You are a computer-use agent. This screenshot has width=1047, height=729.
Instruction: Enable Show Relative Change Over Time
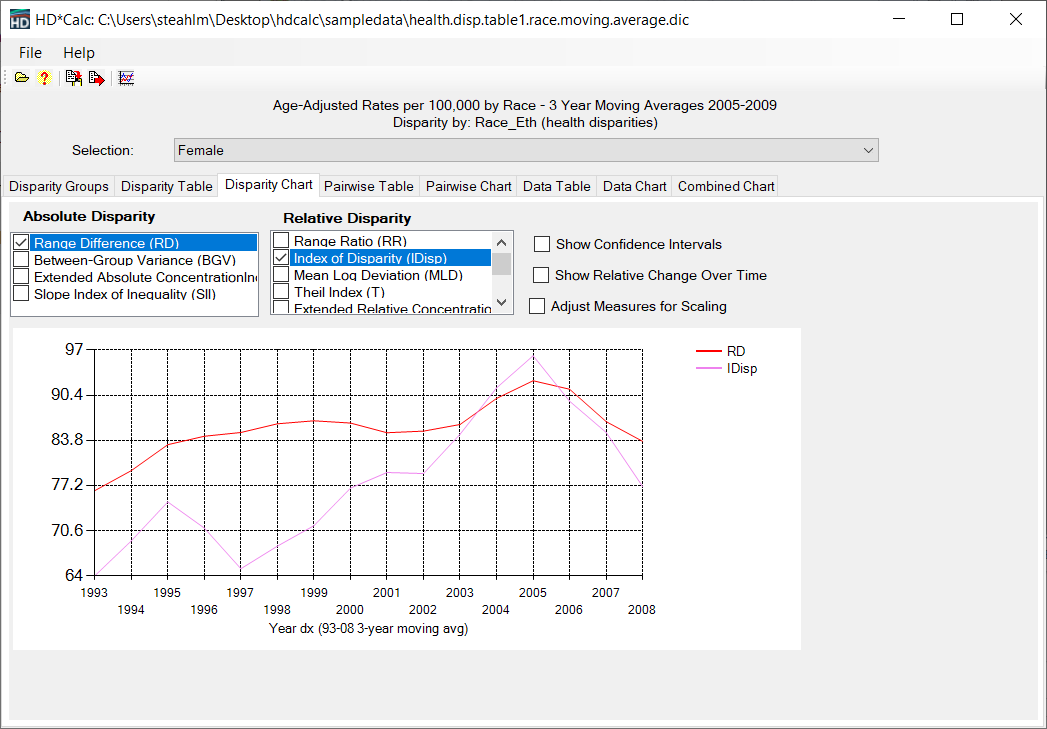542,275
